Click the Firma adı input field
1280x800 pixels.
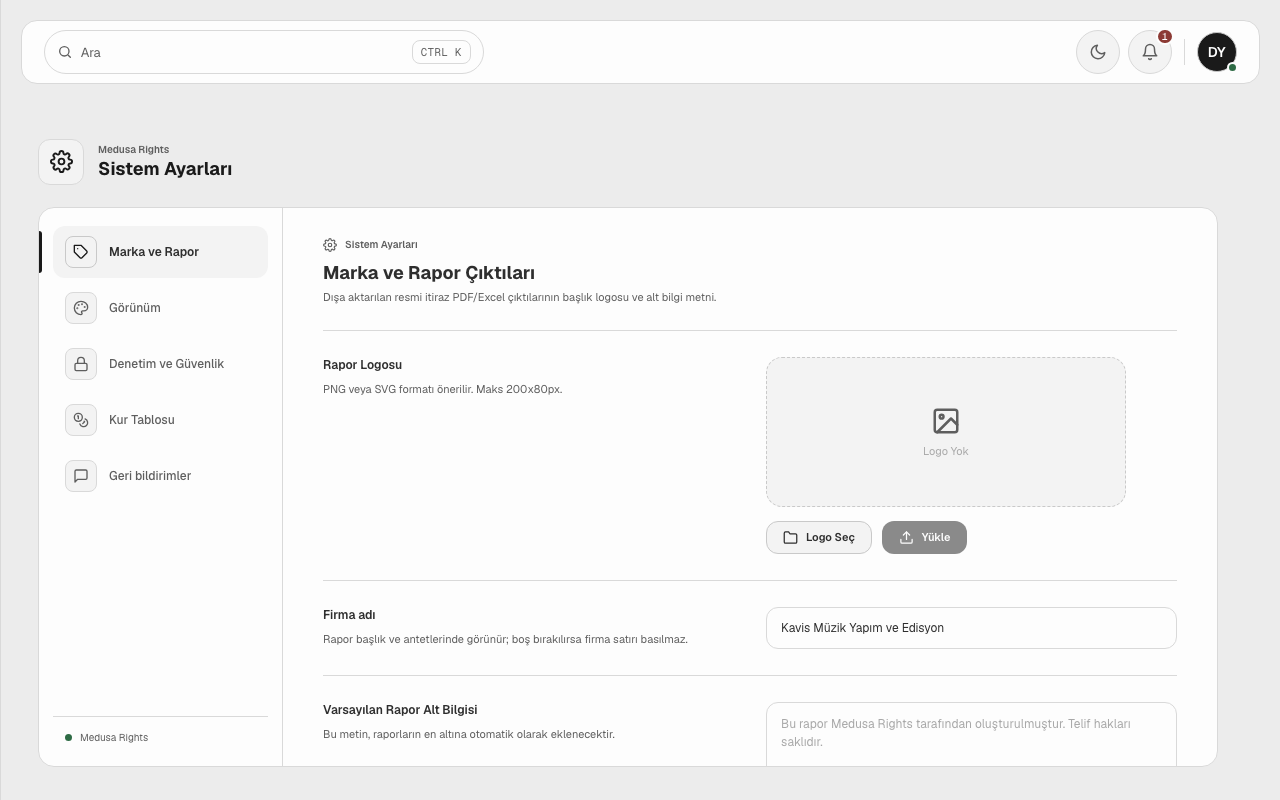pyautogui.click(x=971, y=628)
